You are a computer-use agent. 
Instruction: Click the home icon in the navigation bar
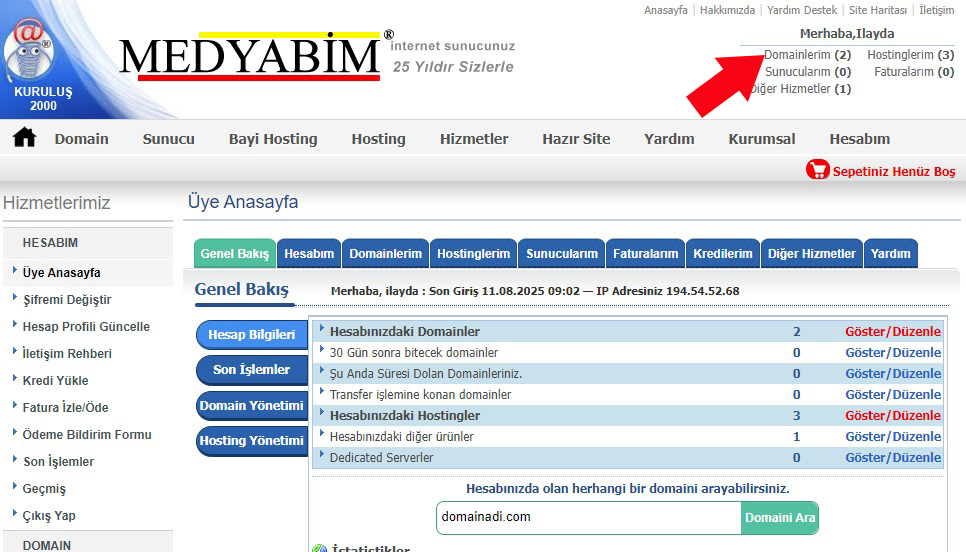tap(25, 137)
